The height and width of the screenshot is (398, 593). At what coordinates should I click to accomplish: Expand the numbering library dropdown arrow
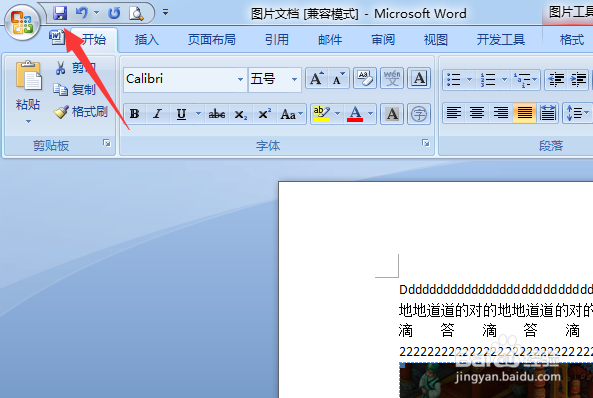[x=504, y=79]
